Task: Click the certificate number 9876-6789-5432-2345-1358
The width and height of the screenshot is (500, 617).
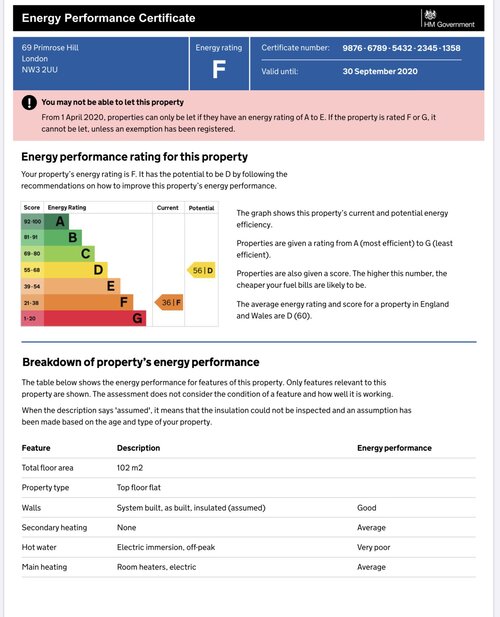Action: tap(401, 48)
